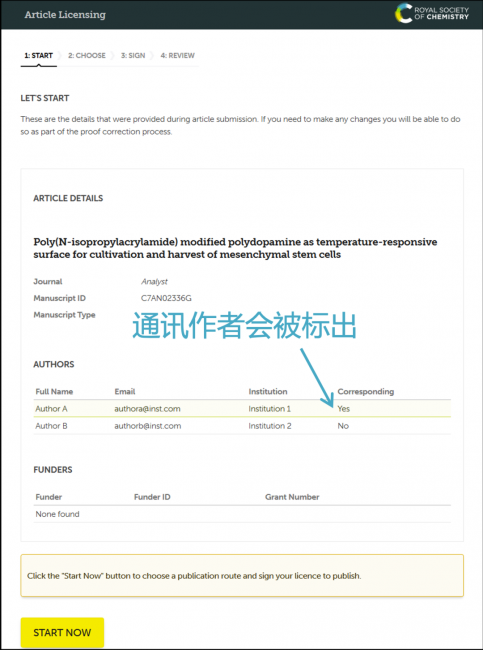
Task: Select the 4: REVIEW step
Action: [177, 56]
